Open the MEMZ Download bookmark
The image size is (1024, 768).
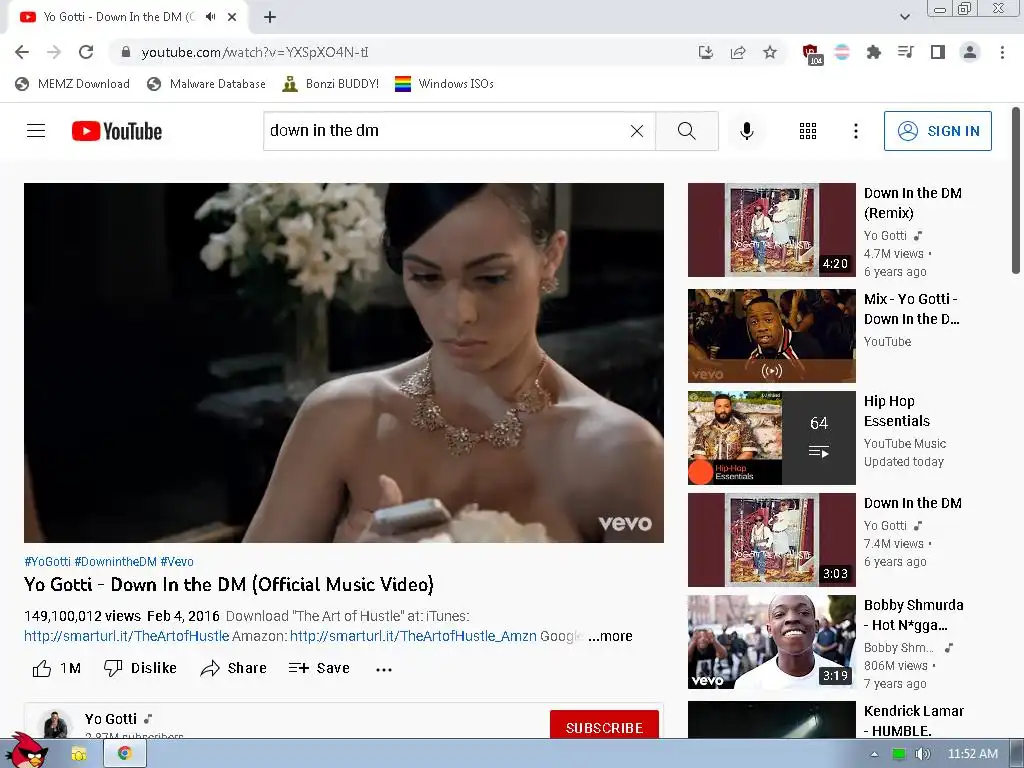[x=73, y=84]
